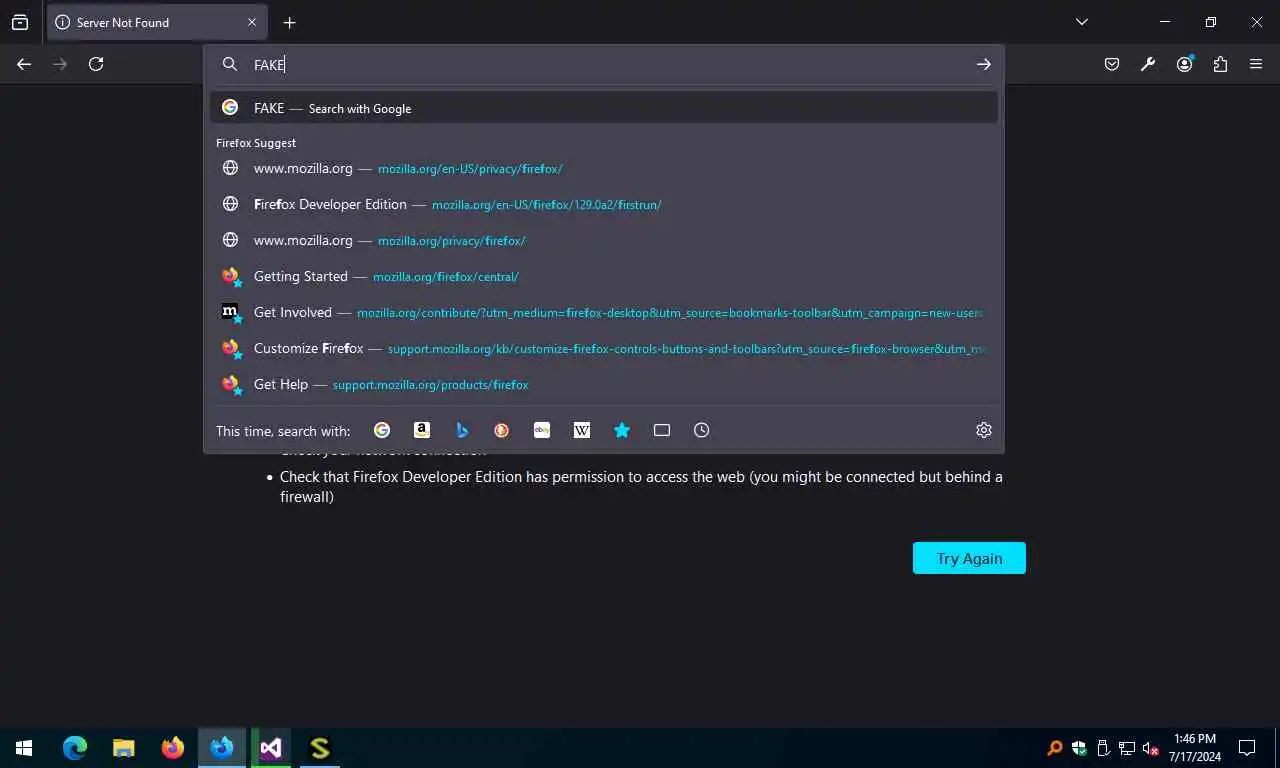Reload the current page
Image resolution: width=1280 pixels, height=768 pixels.
point(96,64)
